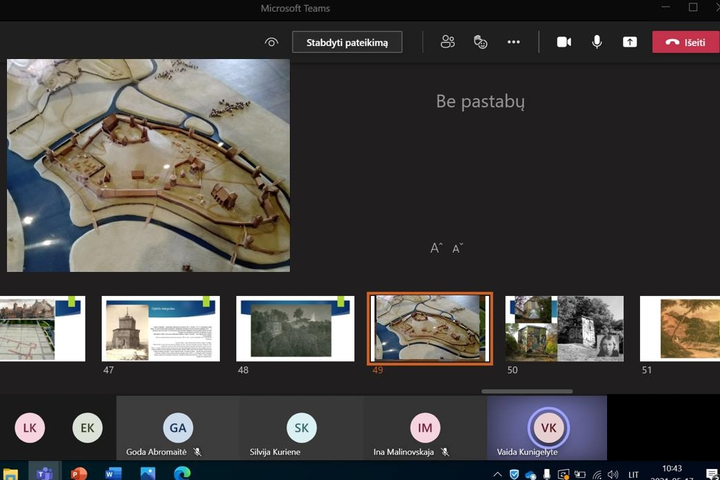Image resolution: width=720 pixels, height=480 pixels.
Task: Maximize the Microsoft Teams window
Action: [693, 7]
